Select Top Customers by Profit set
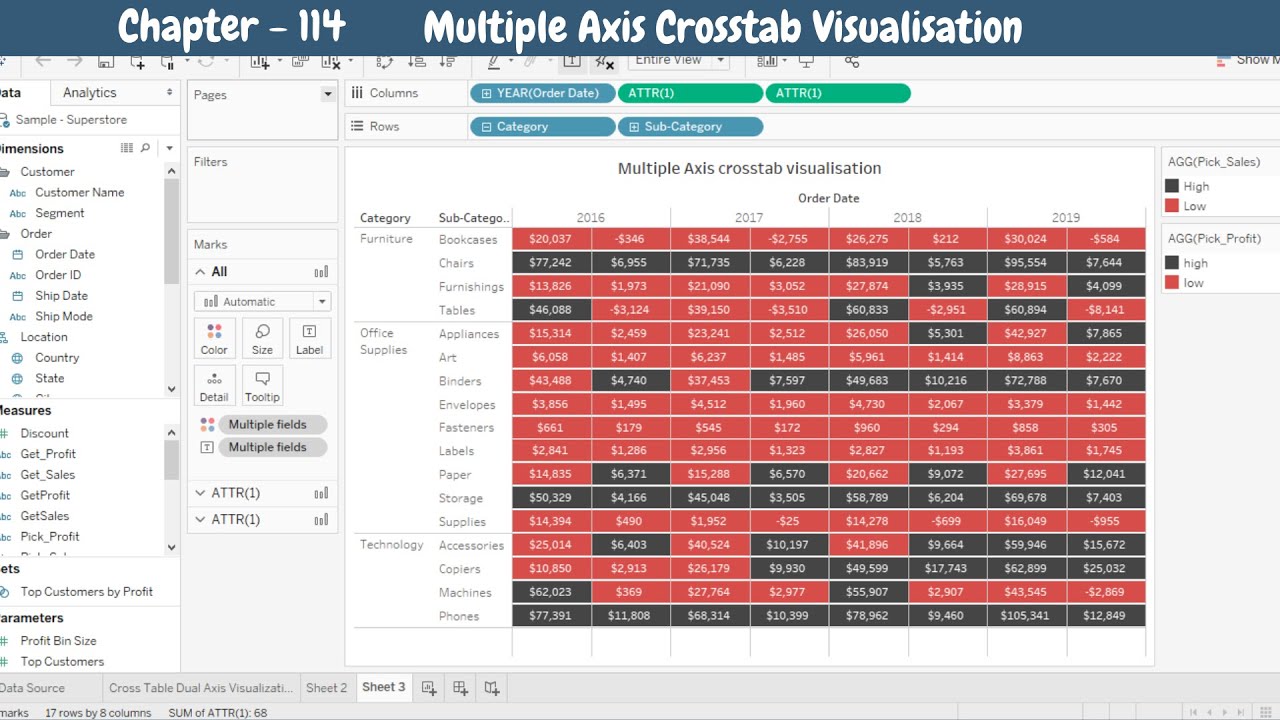The height and width of the screenshot is (720, 1280). coord(90,592)
